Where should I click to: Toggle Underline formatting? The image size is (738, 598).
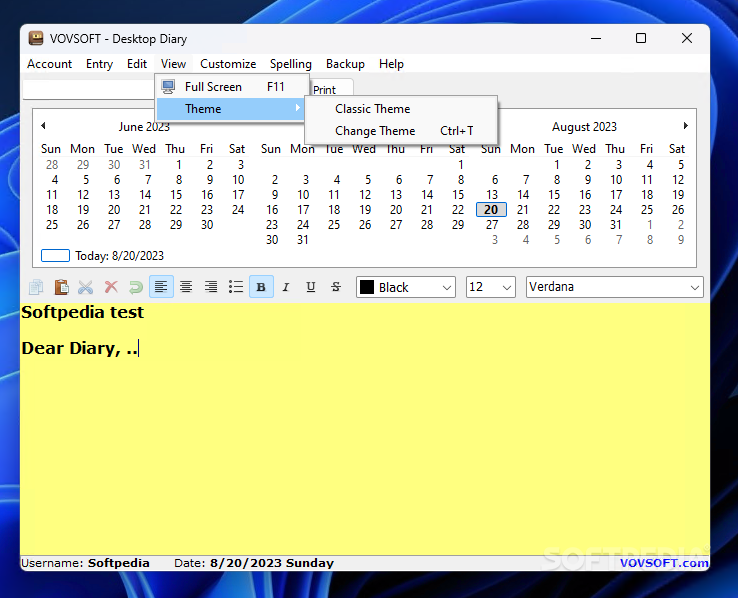click(x=311, y=287)
